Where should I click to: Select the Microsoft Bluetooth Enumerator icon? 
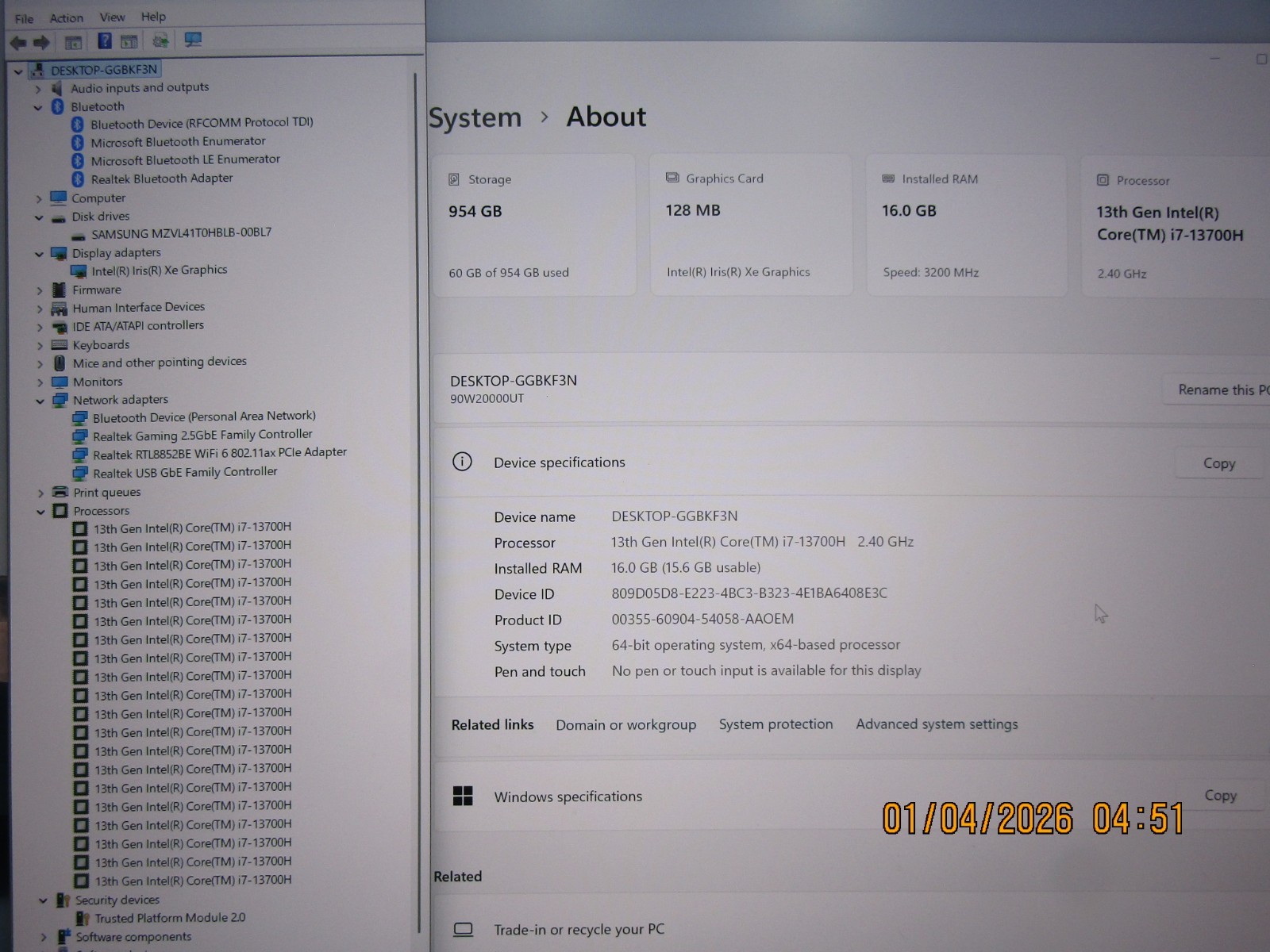click(78, 143)
